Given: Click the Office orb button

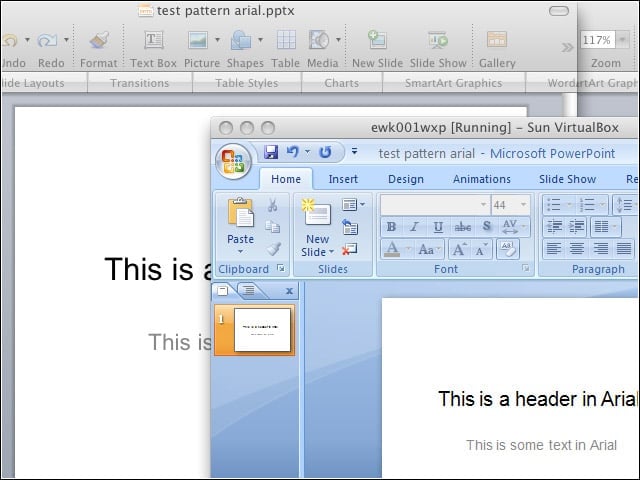Looking at the screenshot, I should pos(233,161).
